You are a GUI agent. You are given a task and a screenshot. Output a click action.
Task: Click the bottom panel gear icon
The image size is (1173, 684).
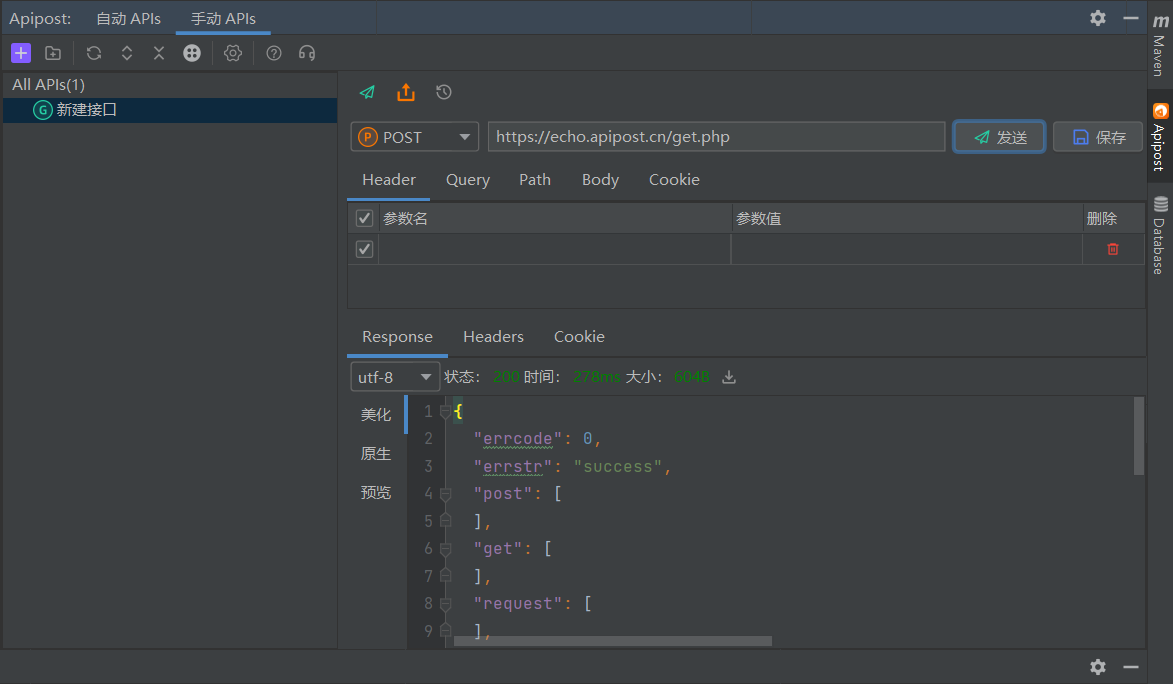(1097, 667)
